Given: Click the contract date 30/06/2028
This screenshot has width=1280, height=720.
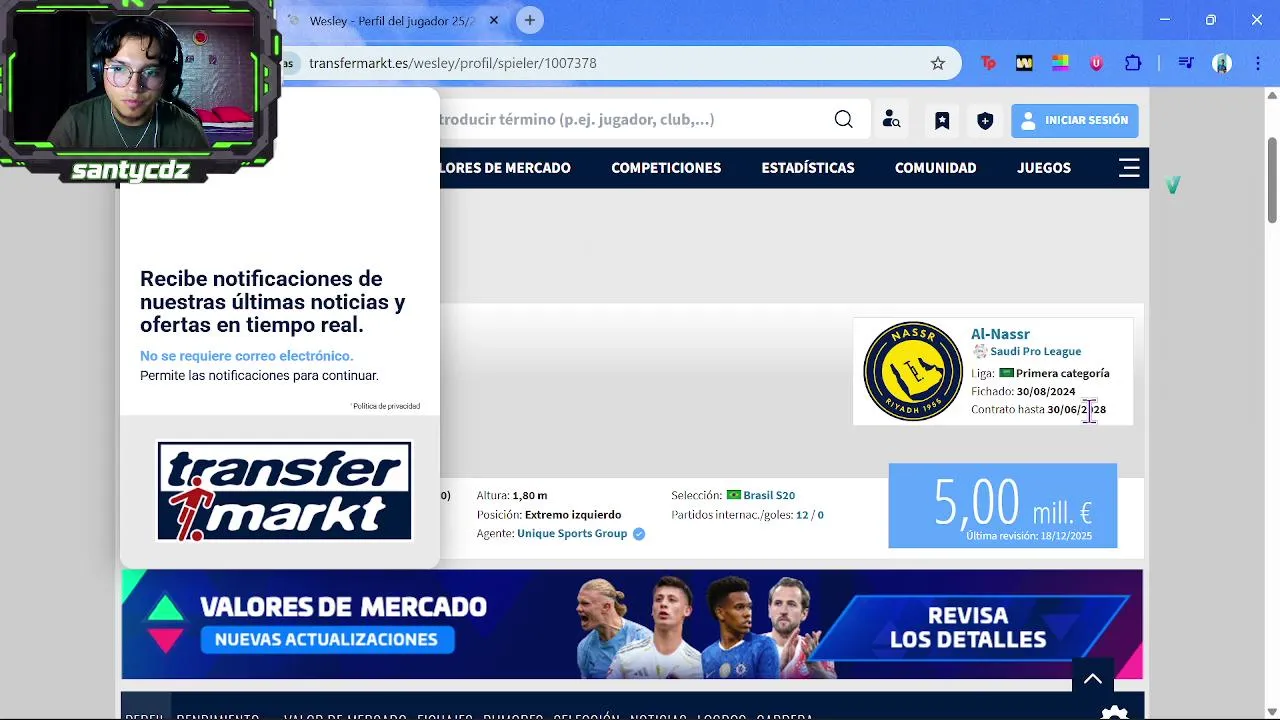Looking at the screenshot, I should (x=1076, y=410).
